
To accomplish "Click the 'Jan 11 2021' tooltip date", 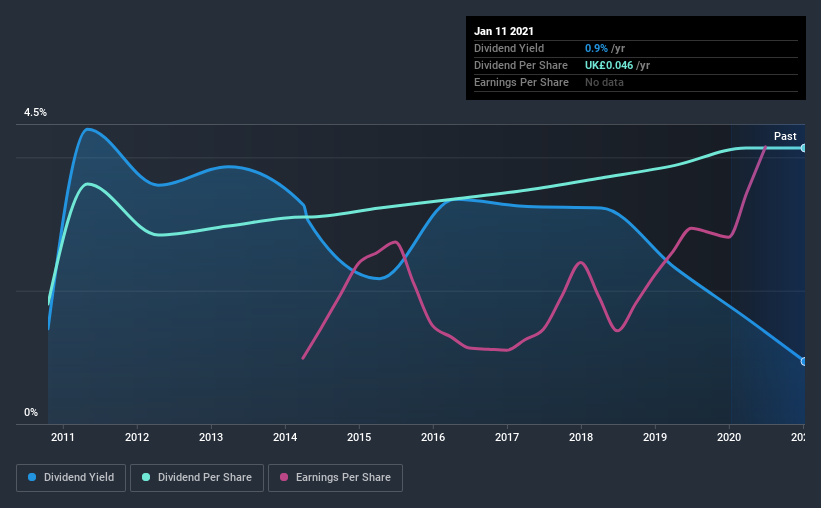I will (x=504, y=31).
